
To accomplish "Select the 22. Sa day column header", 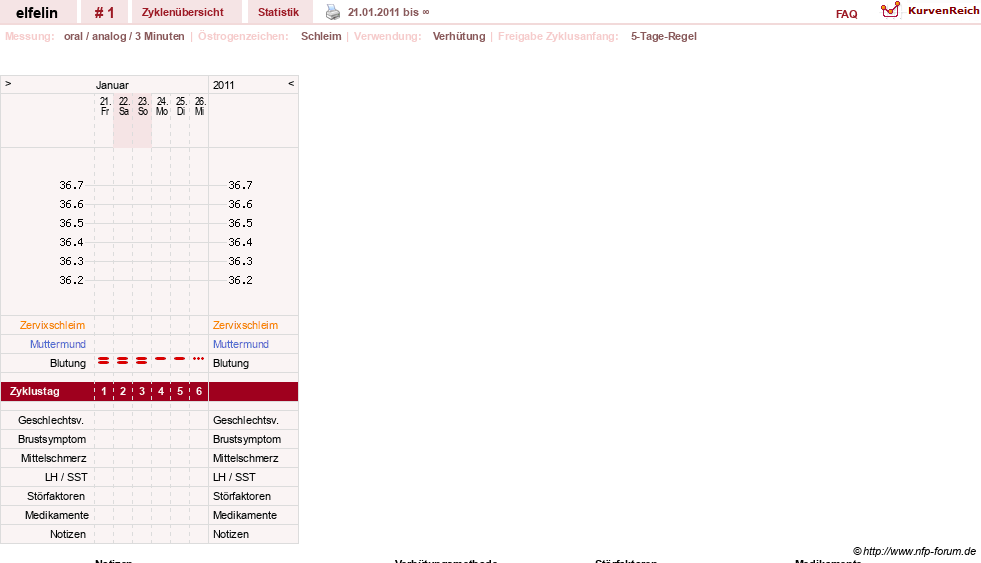I will coord(124,106).
